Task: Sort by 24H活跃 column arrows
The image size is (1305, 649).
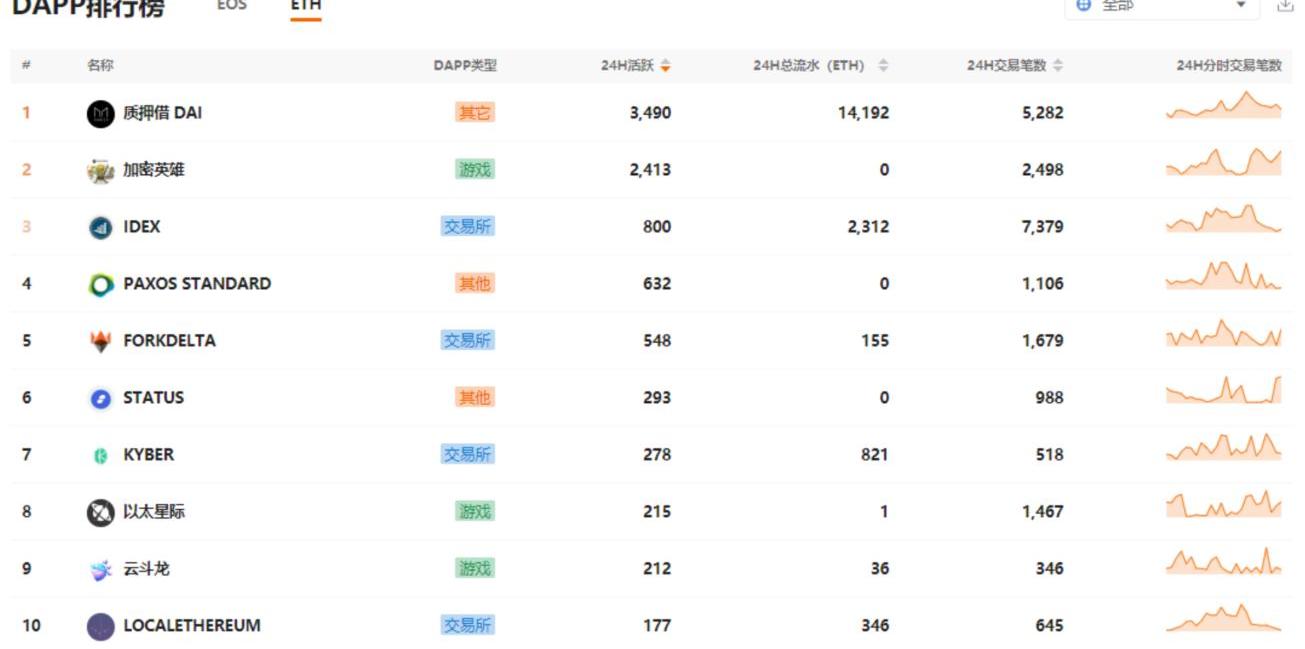Action: point(665,66)
